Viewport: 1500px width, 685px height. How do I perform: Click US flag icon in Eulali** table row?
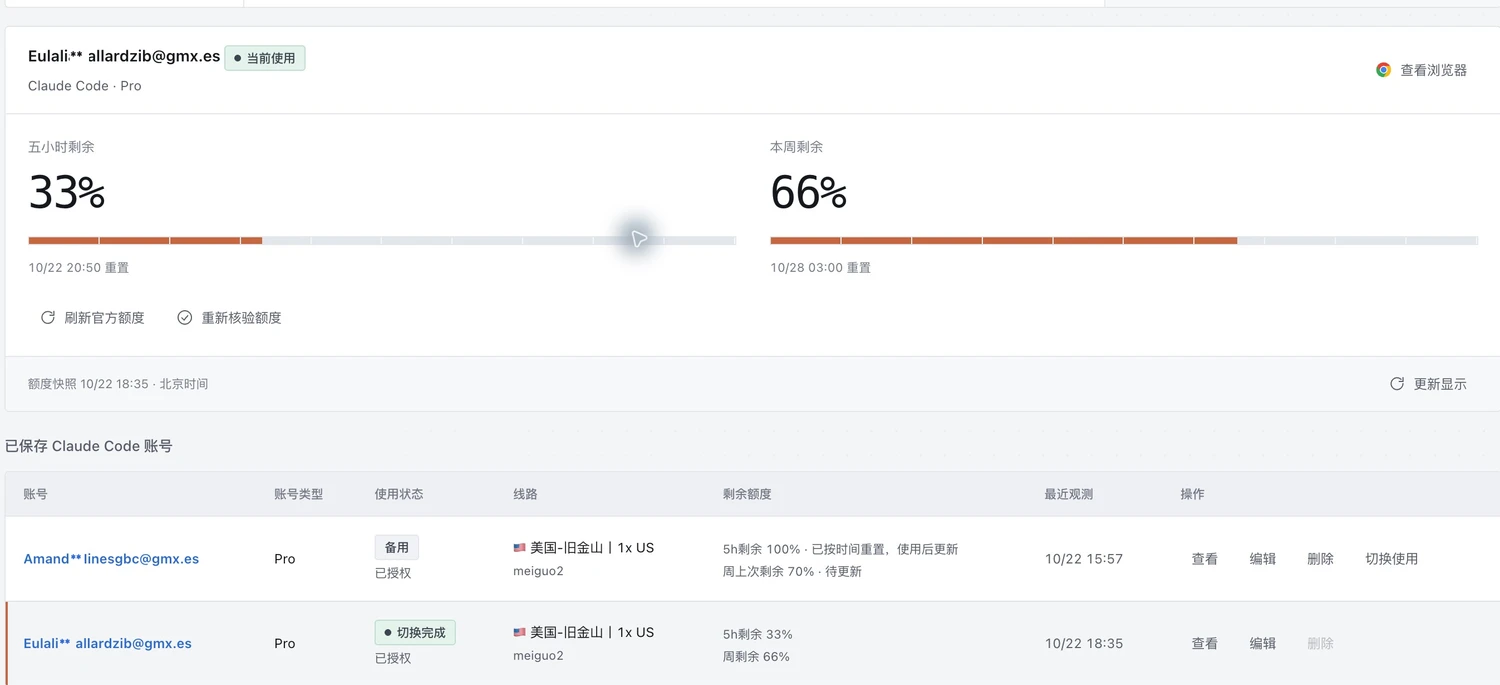pos(519,633)
